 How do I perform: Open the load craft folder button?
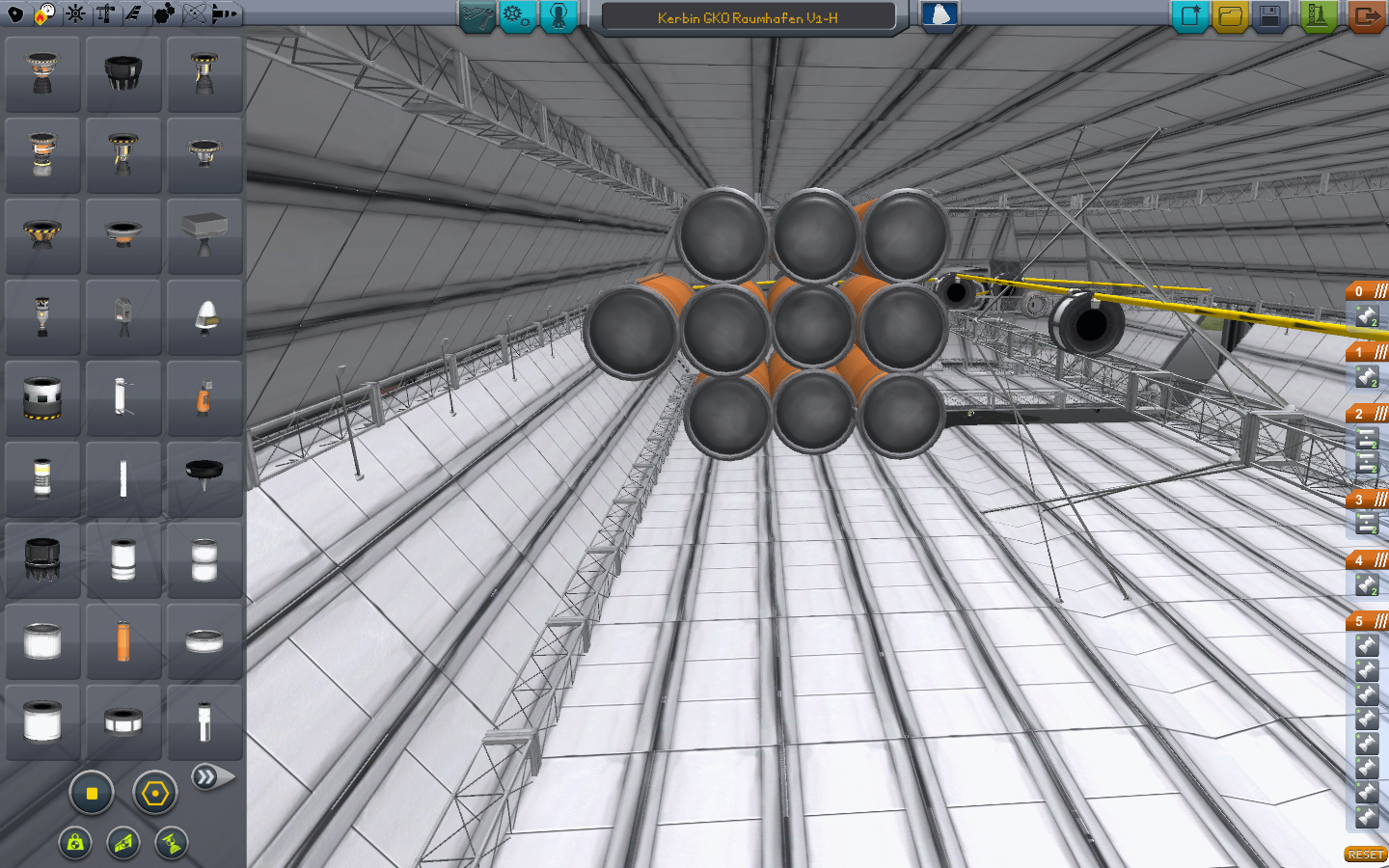(1230, 16)
